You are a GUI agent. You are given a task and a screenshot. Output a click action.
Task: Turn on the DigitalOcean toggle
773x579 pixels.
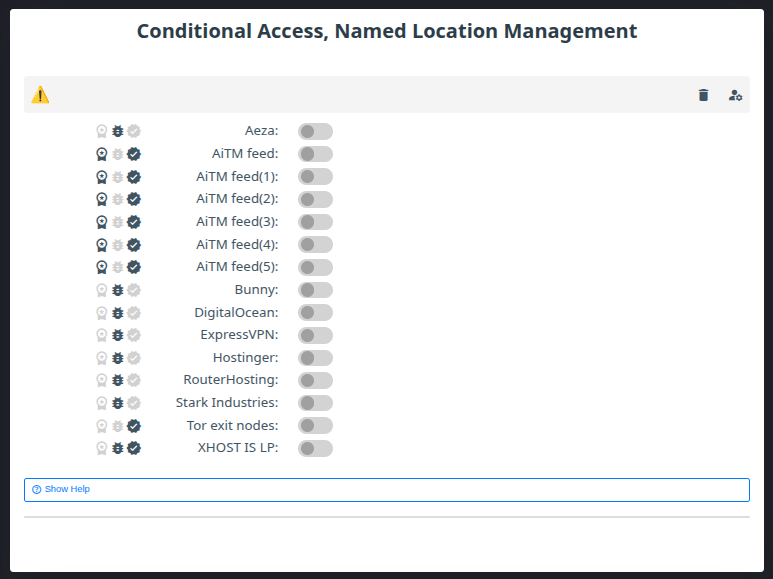coord(315,313)
